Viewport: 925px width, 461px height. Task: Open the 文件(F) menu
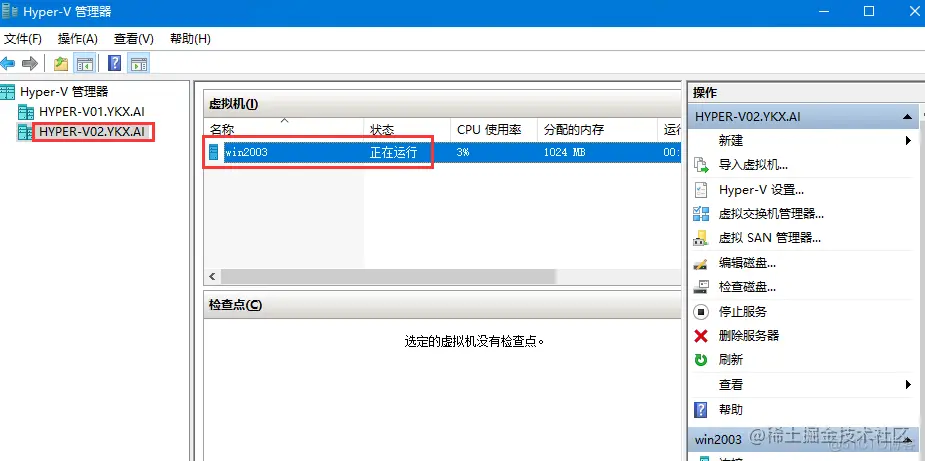tap(23, 39)
